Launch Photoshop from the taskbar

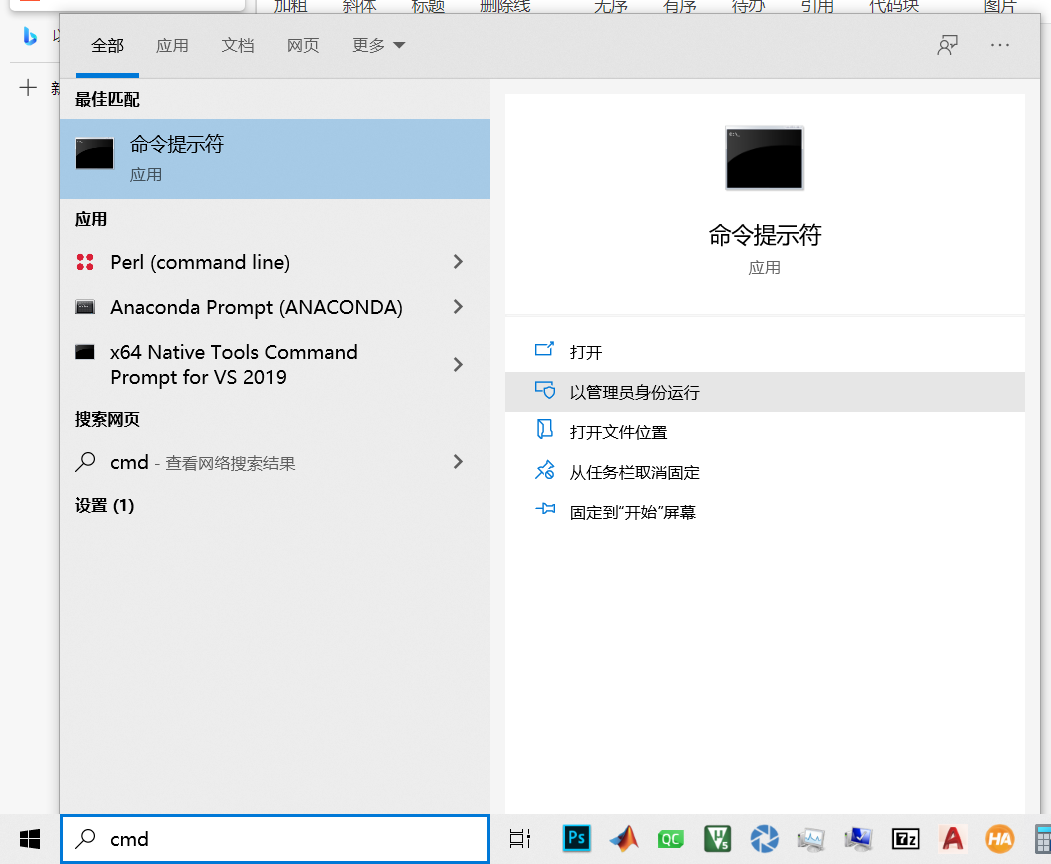[576, 839]
